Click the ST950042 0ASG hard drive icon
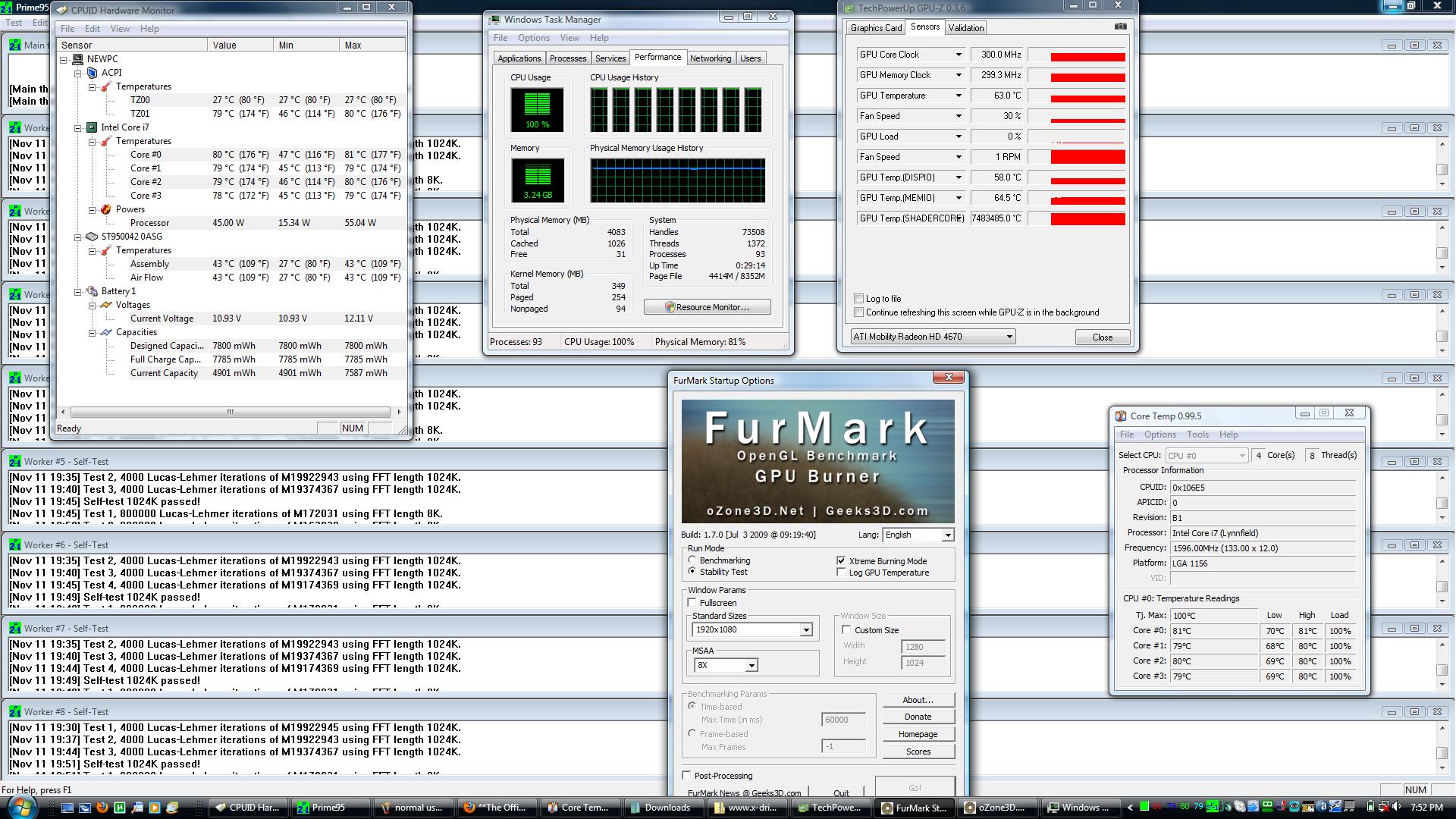 click(92, 237)
